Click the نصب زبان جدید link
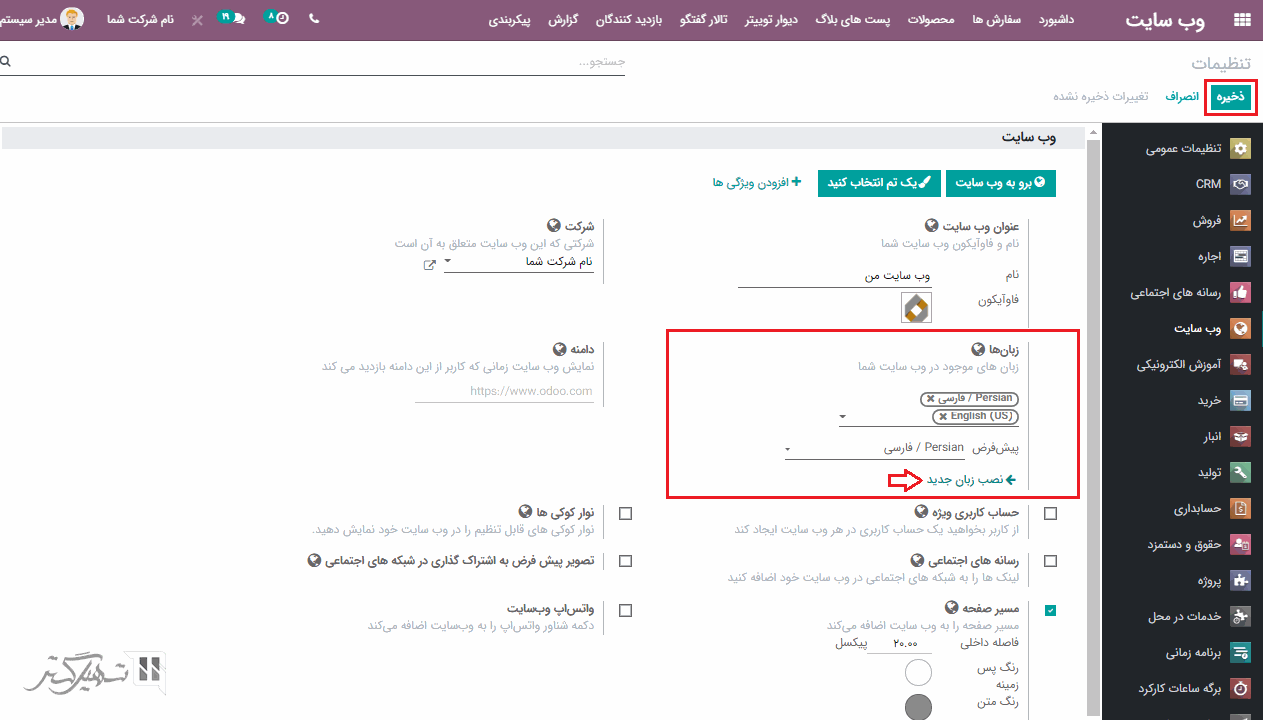This screenshot has width=1263, height=720. point(971,480)
